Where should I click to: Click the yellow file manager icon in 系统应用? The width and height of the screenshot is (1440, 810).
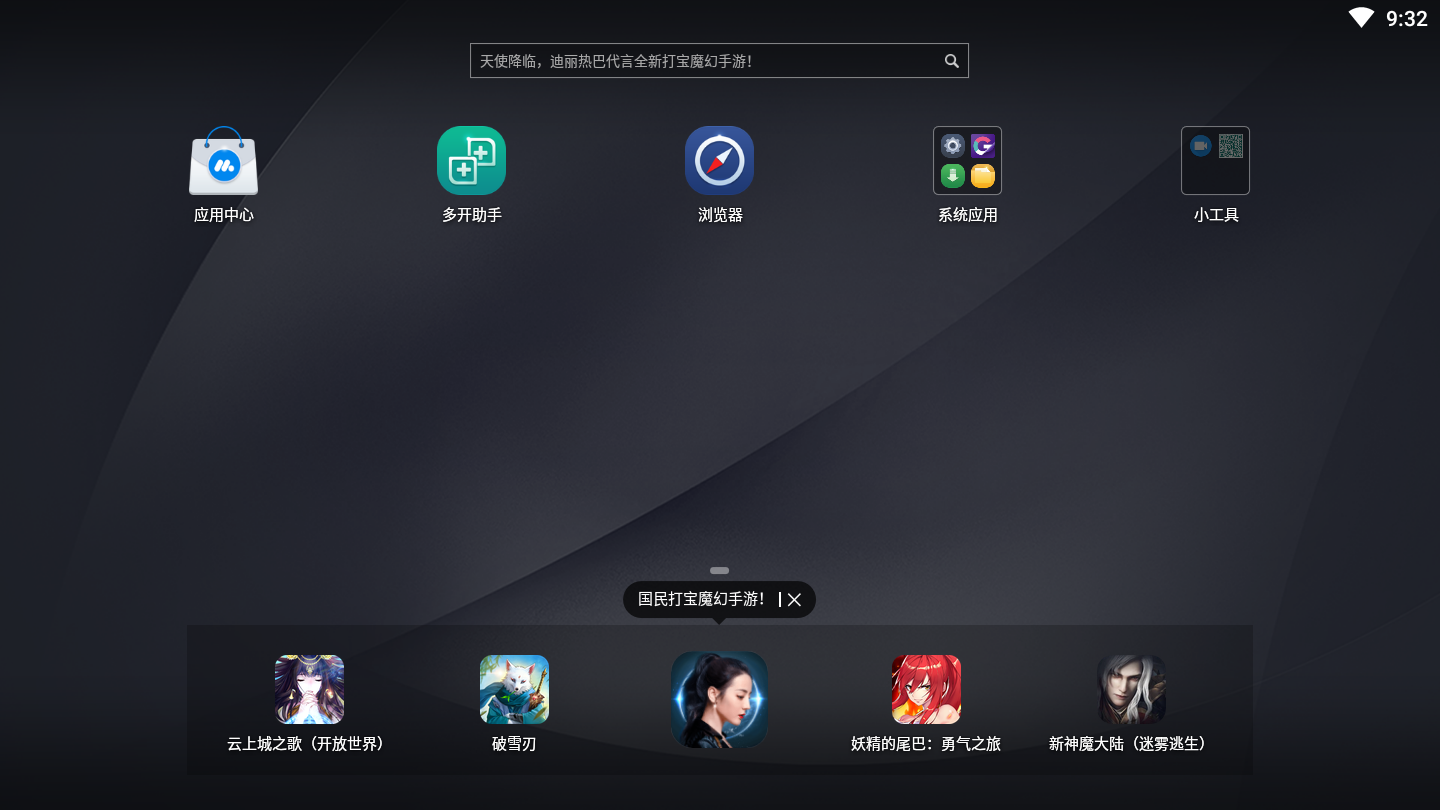pos(983,176)
